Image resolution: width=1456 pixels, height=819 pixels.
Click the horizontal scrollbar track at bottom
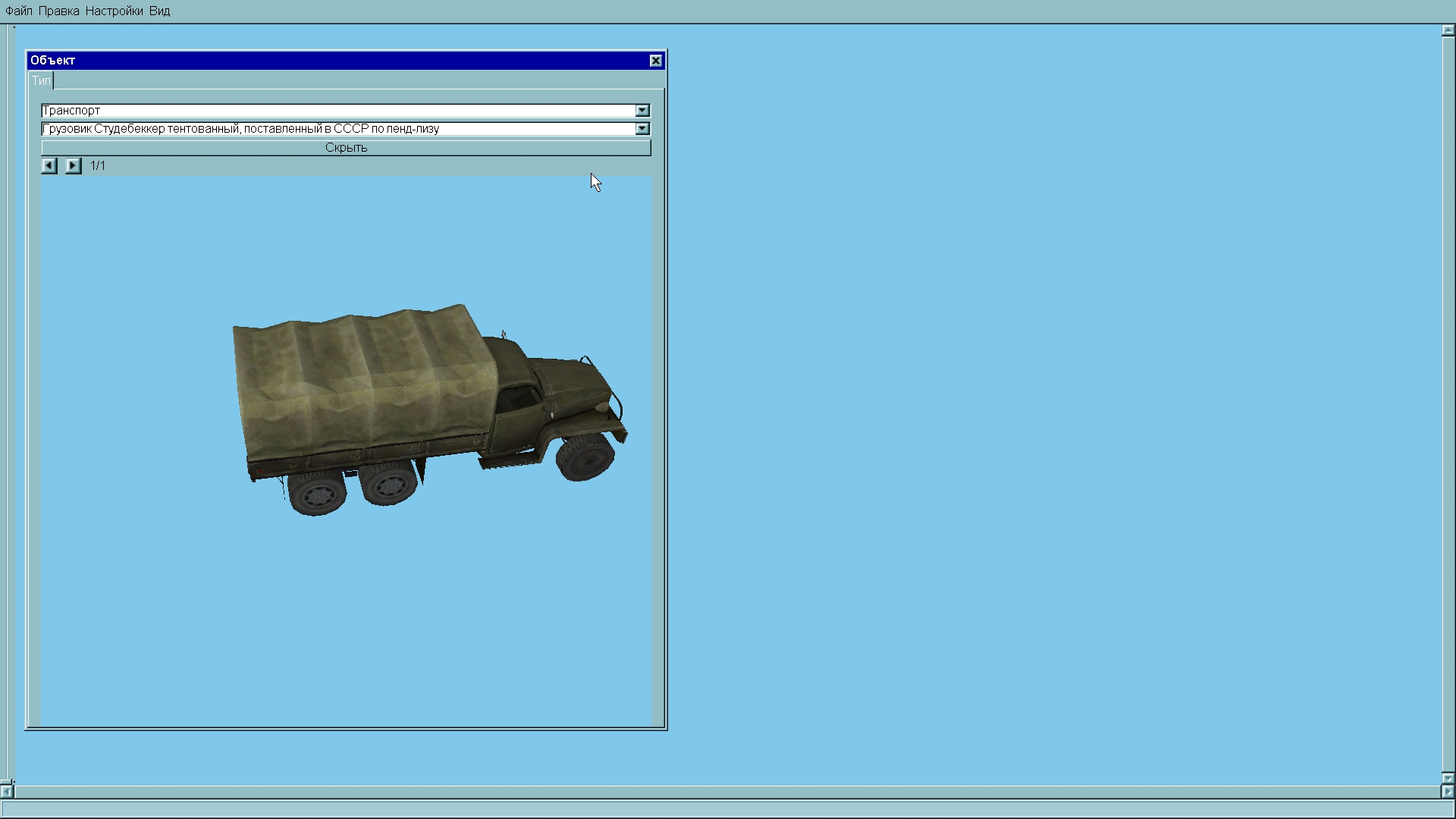click(728, 792)
